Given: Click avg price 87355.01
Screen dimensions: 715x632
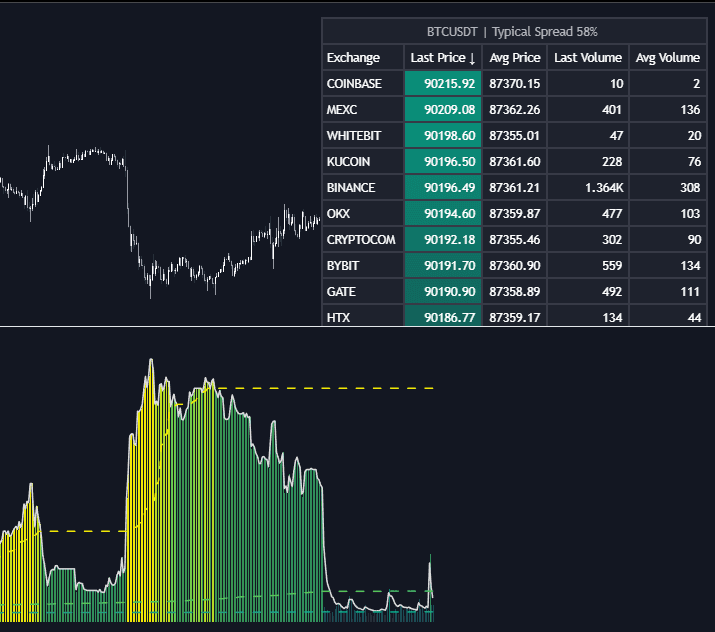Looking at the screenshot, I should click(515, 135).
